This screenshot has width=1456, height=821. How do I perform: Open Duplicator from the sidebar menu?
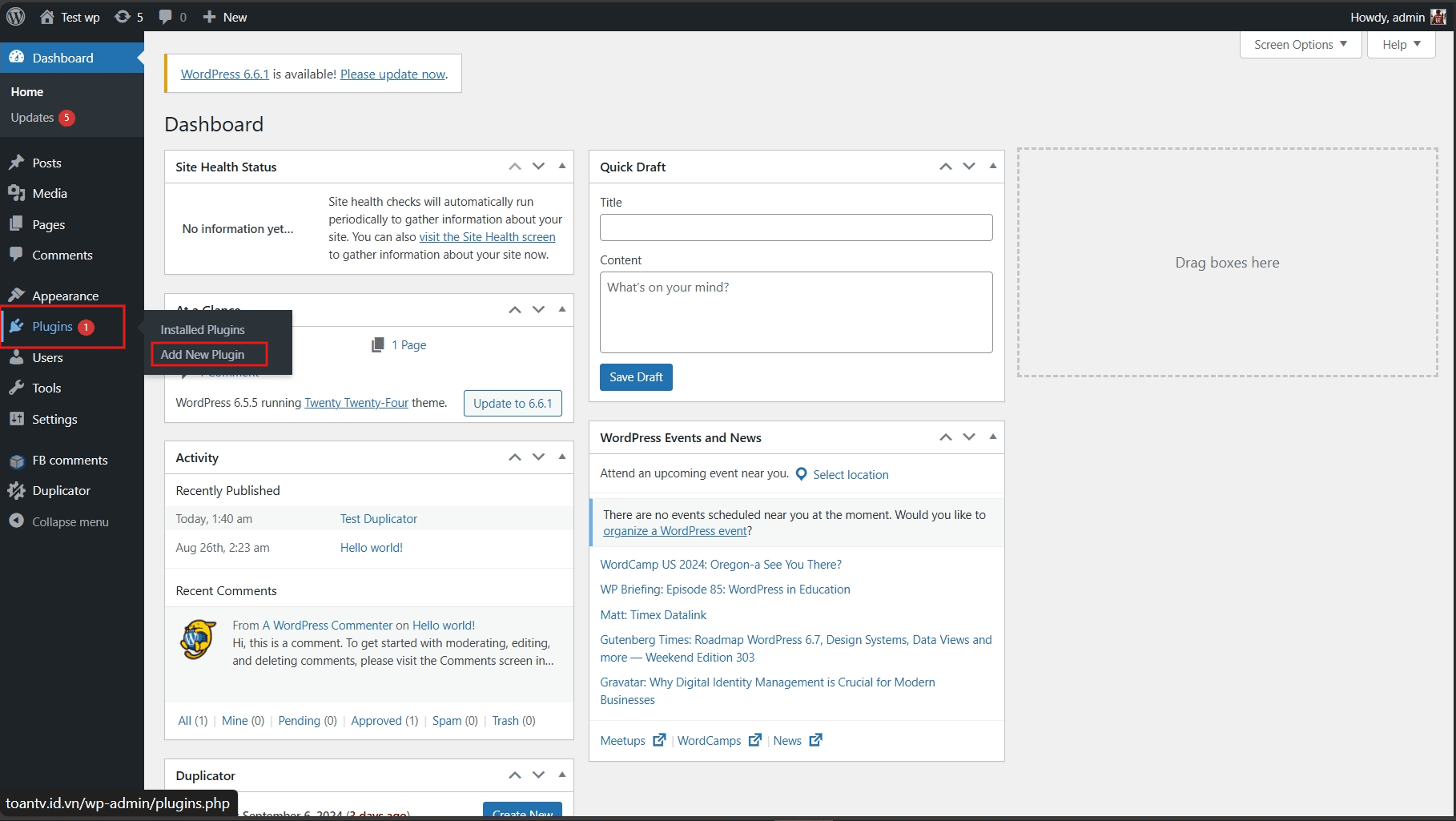coord(61,491)
